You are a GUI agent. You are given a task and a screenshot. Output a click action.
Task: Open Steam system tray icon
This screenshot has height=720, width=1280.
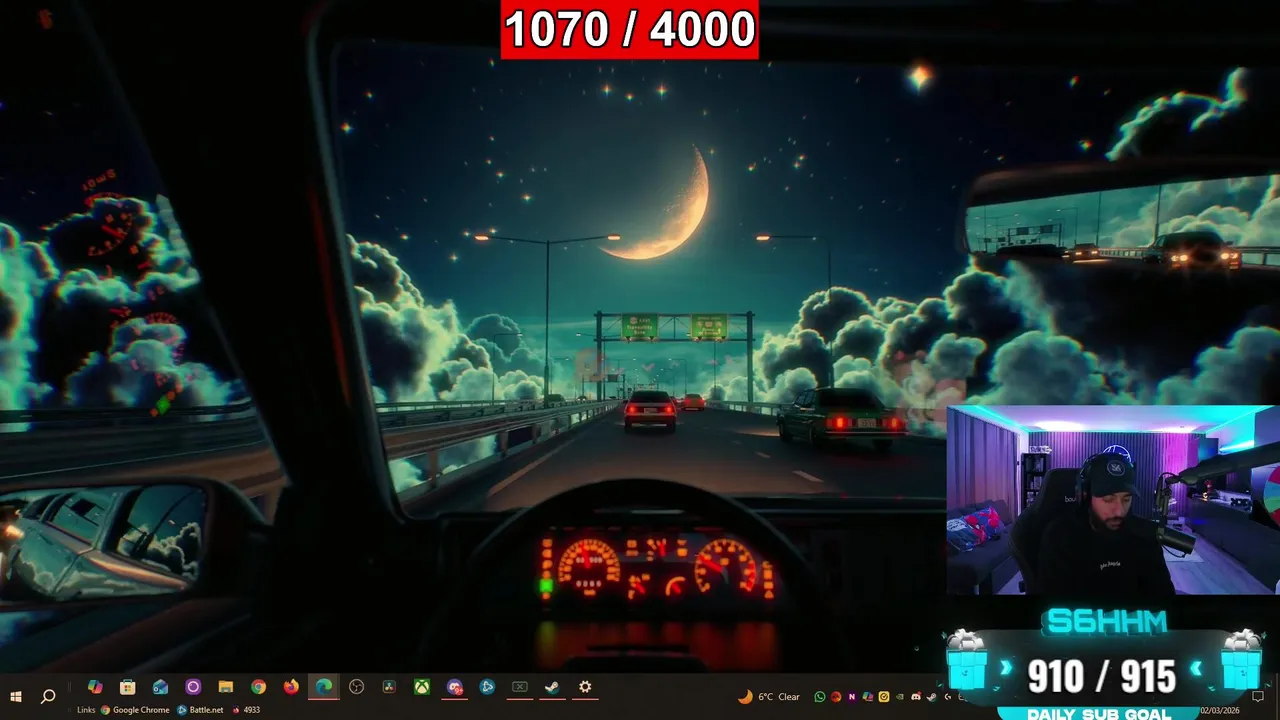[931, 697]
